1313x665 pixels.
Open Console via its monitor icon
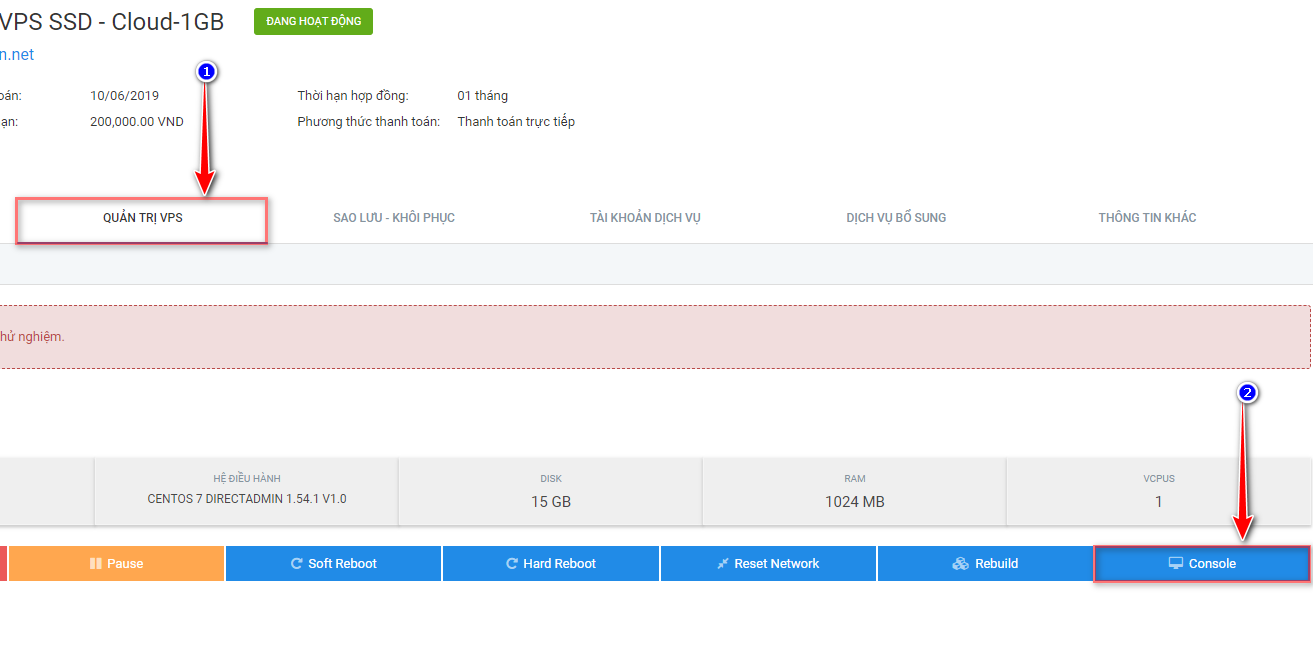(x=1176, y=564)
